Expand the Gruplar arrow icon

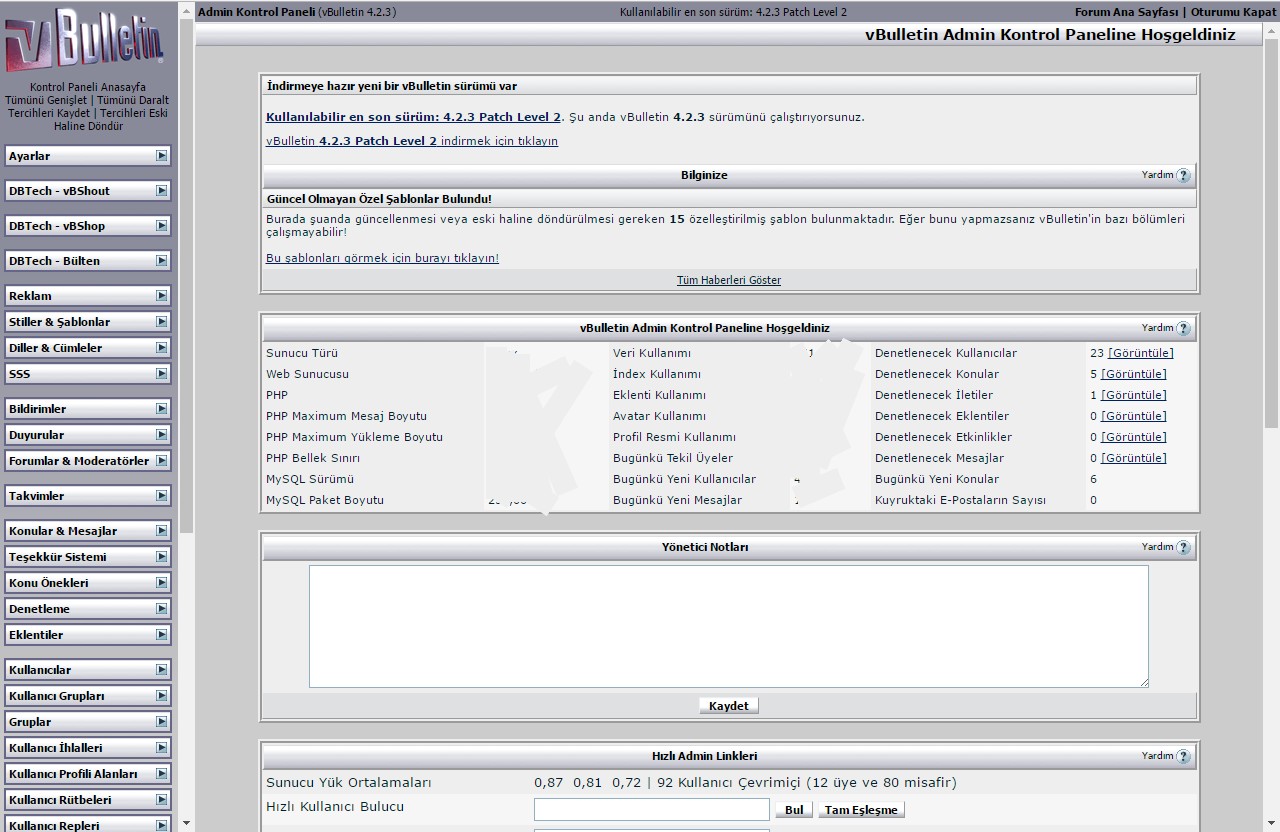coord(161,722)
